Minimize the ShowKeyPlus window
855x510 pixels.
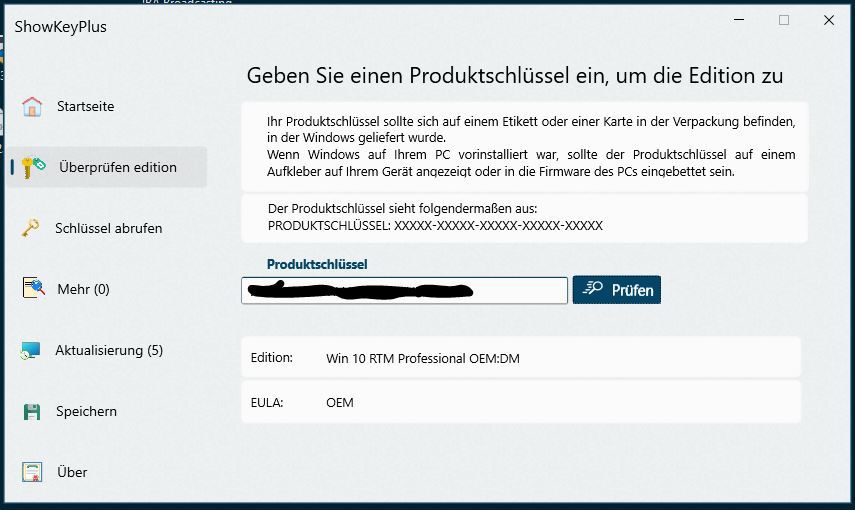click(x=739, y=20)
